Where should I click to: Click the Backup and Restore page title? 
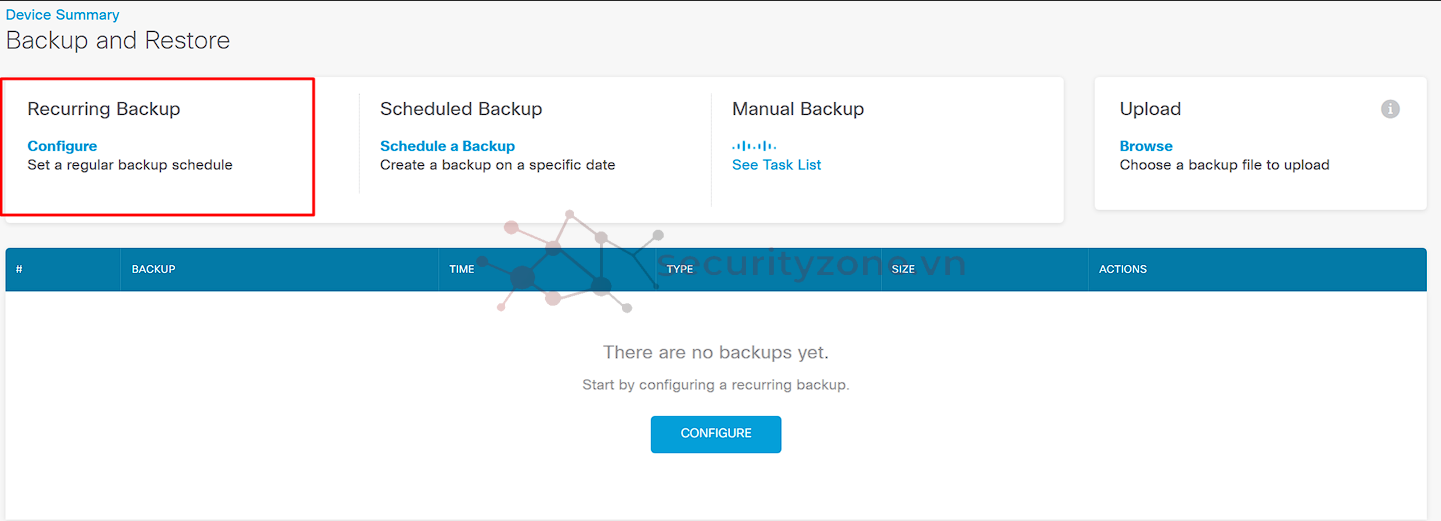point(118,41)
